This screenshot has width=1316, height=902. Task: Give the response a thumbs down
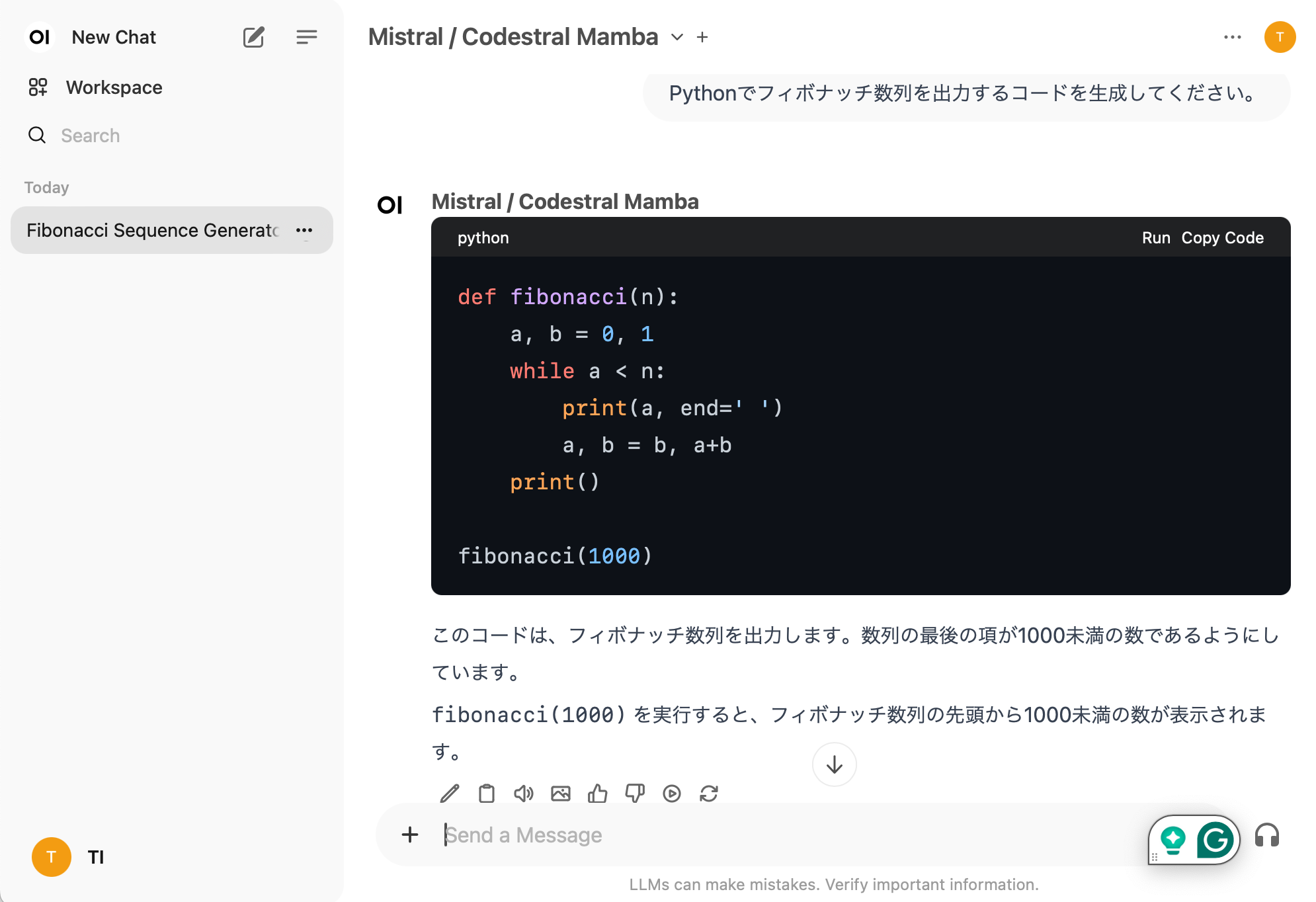click(x=634, y=794)
